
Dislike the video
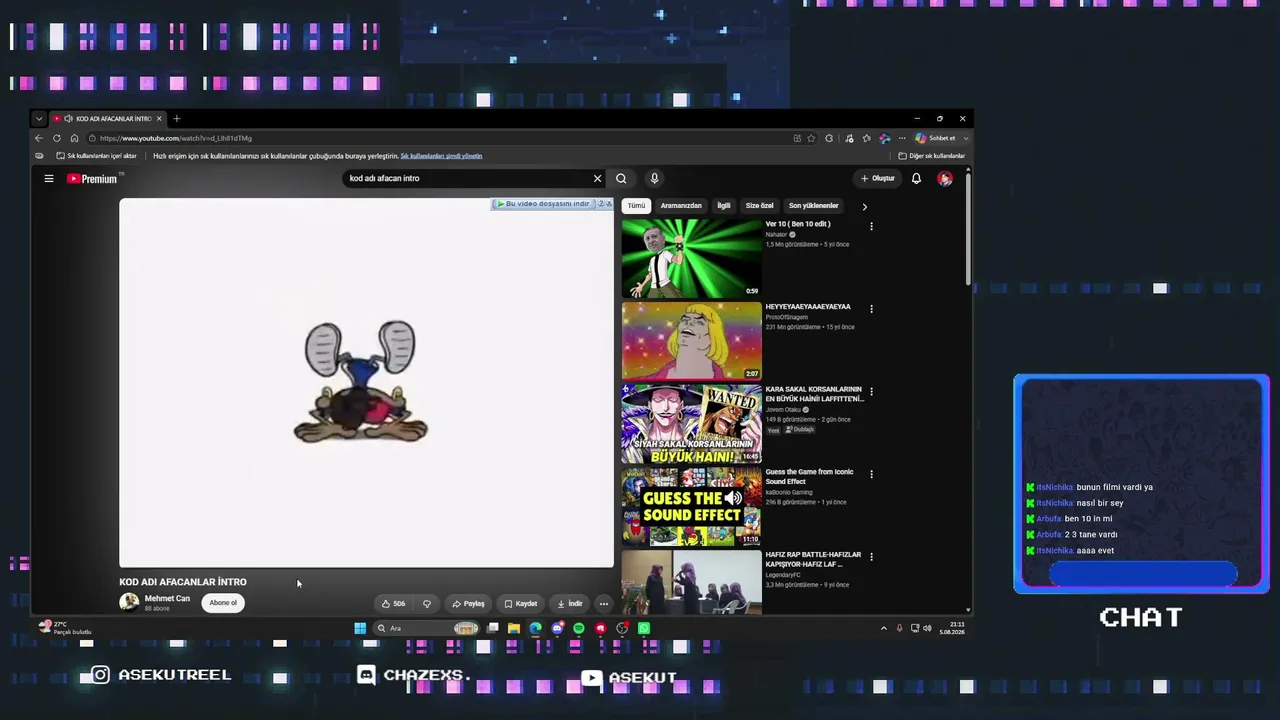(427, 604)
